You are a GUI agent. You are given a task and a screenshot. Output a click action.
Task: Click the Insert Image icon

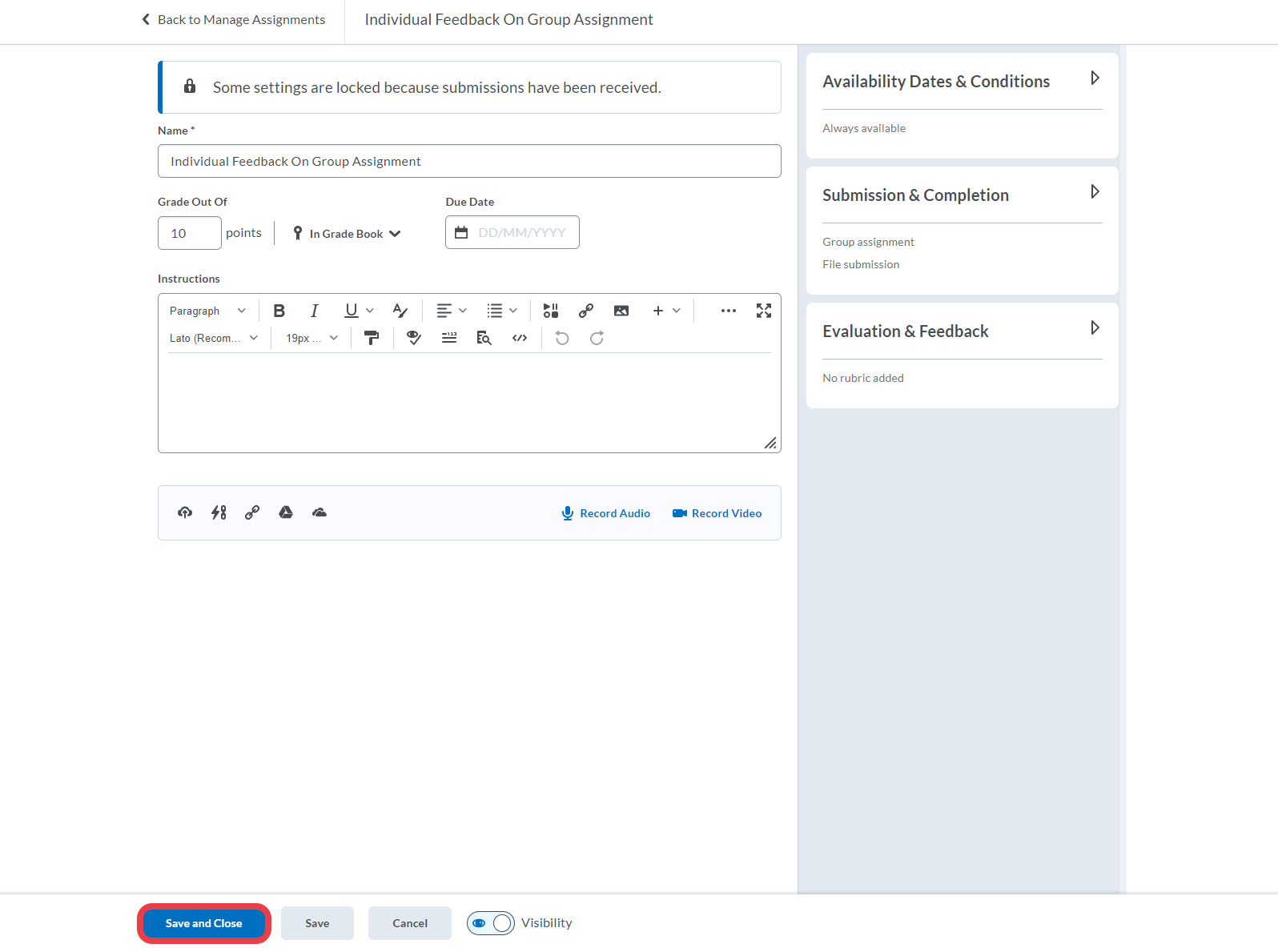621,311
